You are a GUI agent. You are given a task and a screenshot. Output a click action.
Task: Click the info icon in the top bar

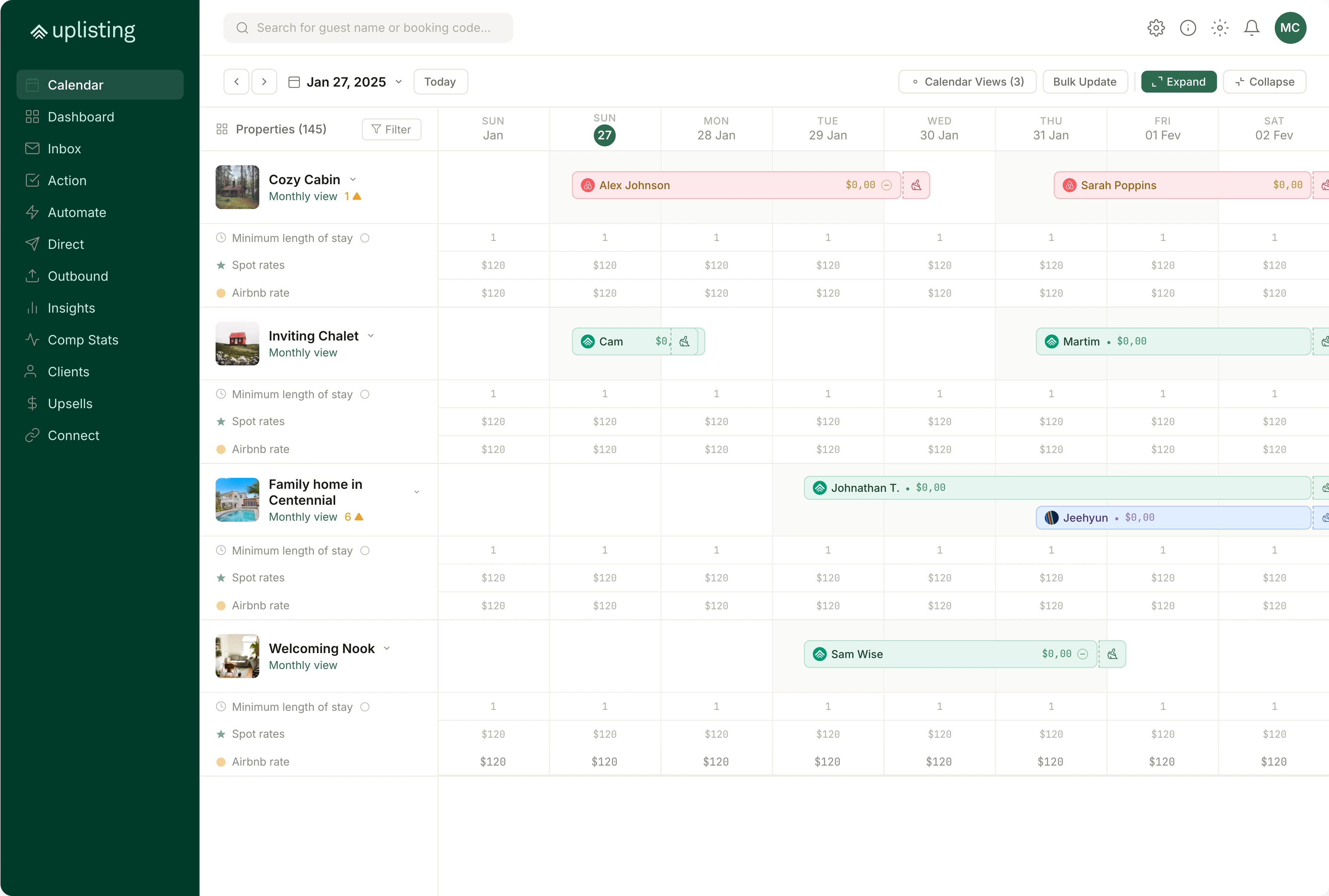coord(1187,28)
